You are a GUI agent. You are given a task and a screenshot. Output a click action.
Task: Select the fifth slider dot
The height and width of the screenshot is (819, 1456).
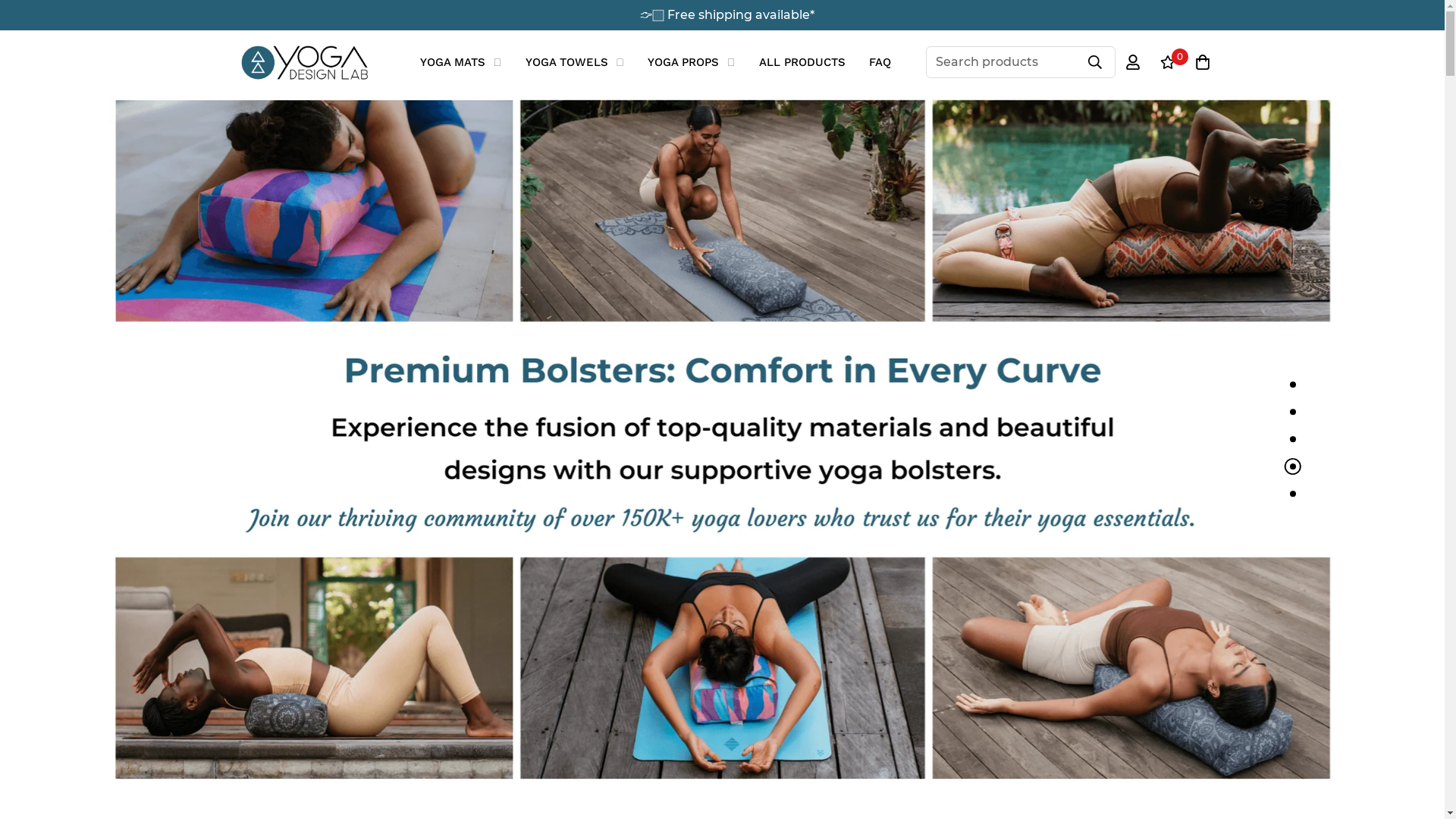pyautogui.click(x=1292, y=494)
